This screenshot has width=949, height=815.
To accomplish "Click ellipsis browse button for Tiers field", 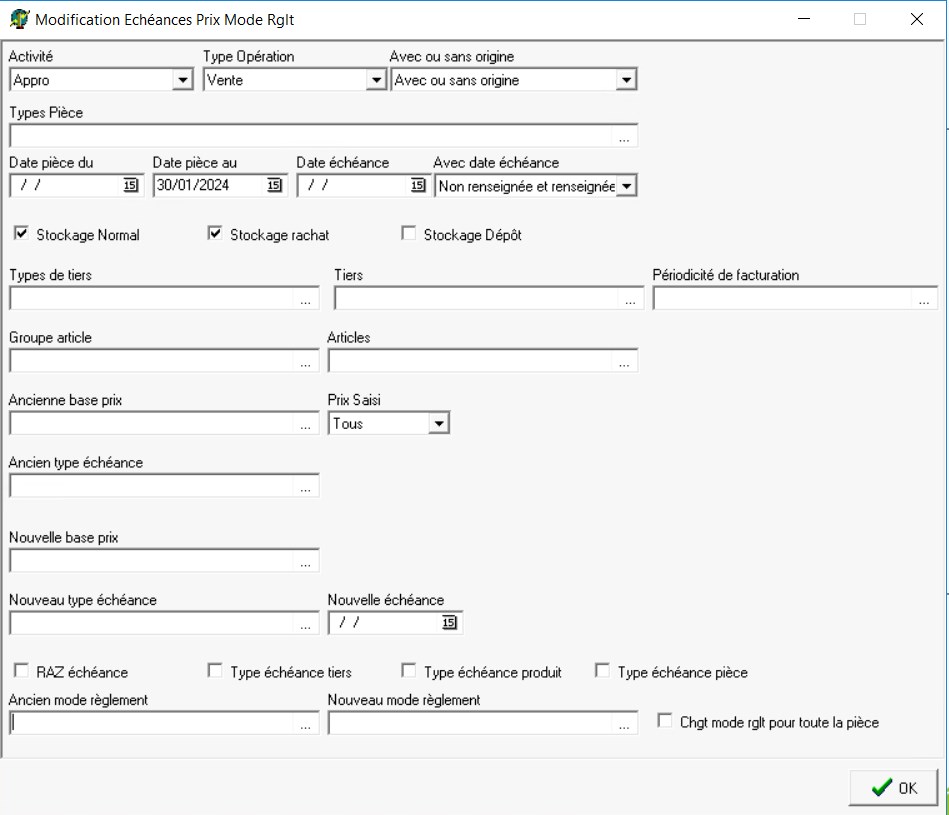I will tap(629, 299).
